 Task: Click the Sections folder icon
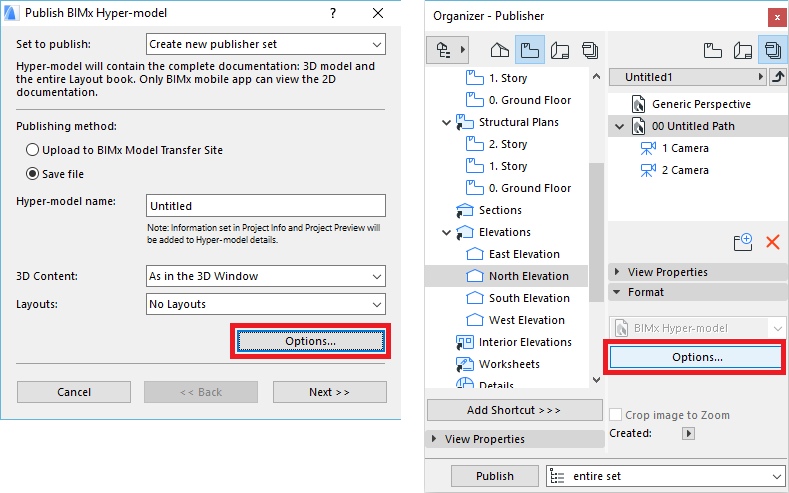(x=465, y=210)
